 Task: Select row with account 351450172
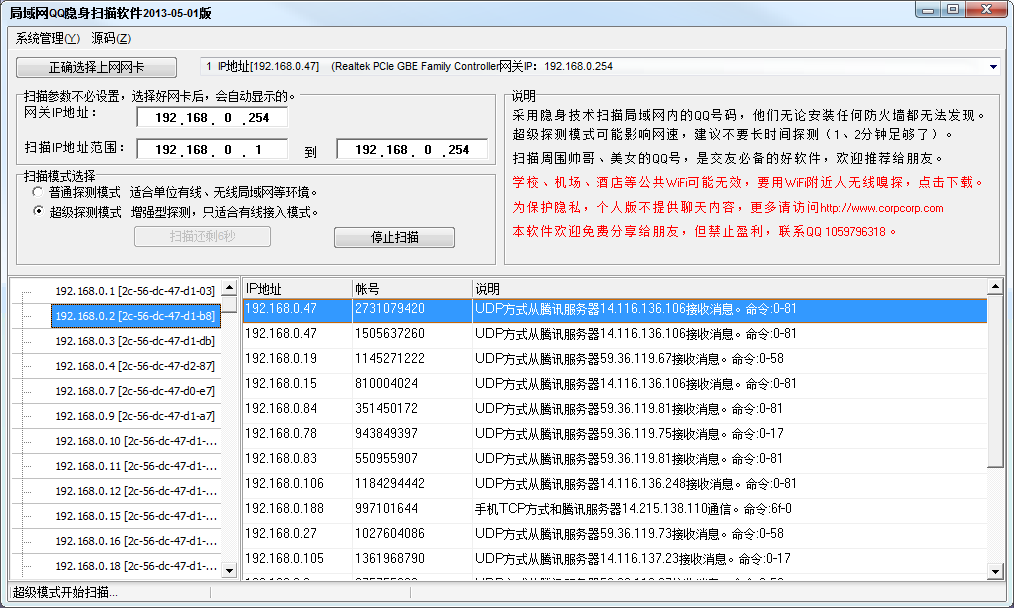(x=615, y=409)
